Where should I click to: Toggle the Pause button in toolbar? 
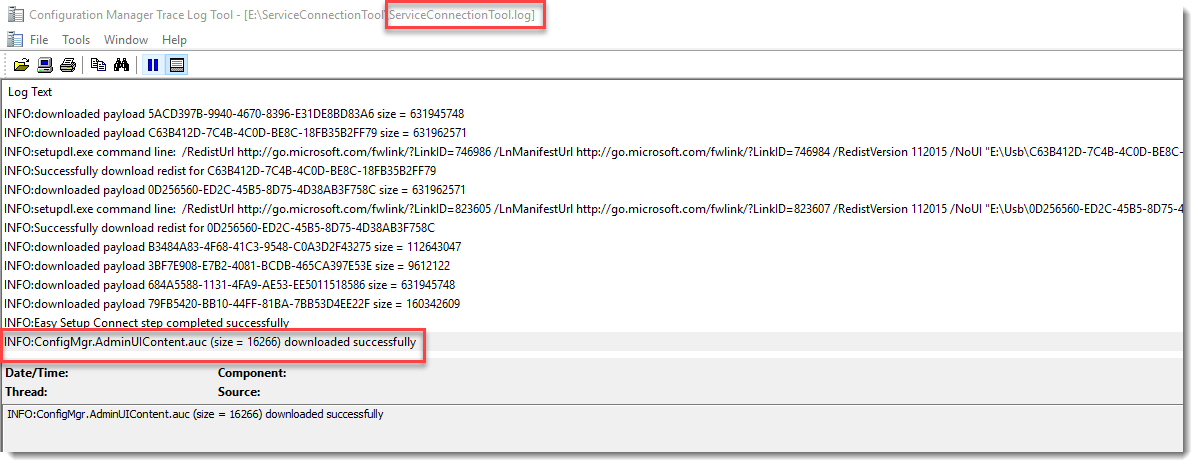pos(153,65)
